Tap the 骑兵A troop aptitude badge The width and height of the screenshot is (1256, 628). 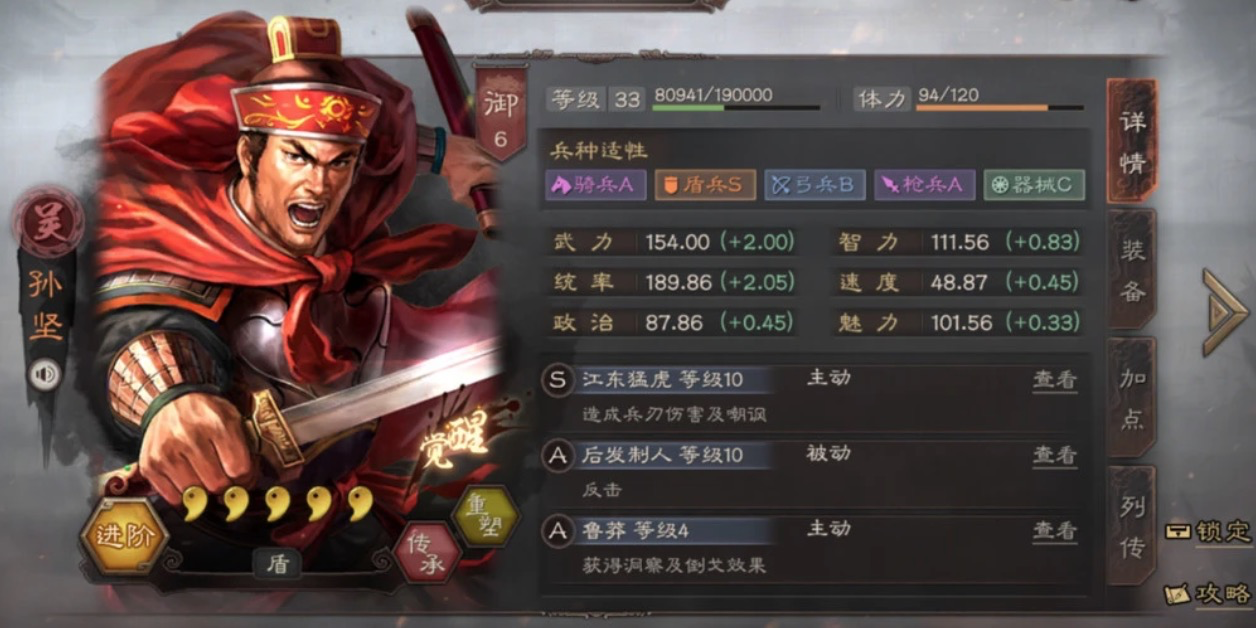tap(596, 185)
